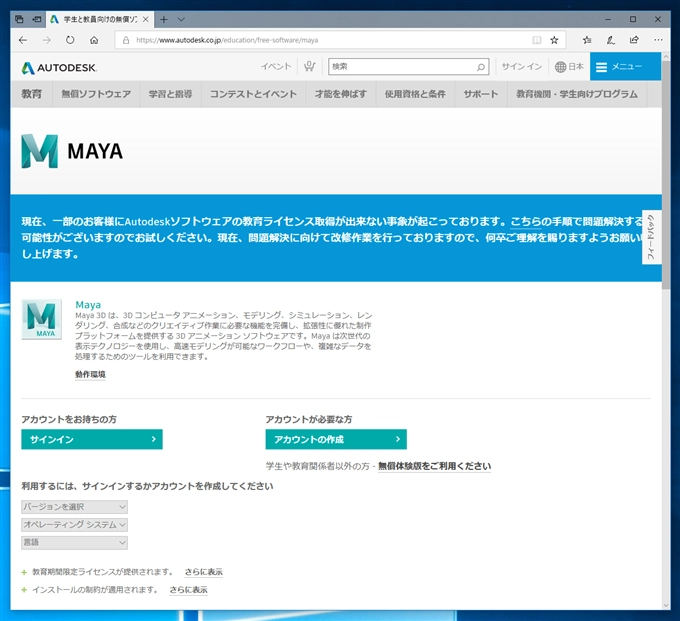Open the hamburger メニュー button

point(625,67)
